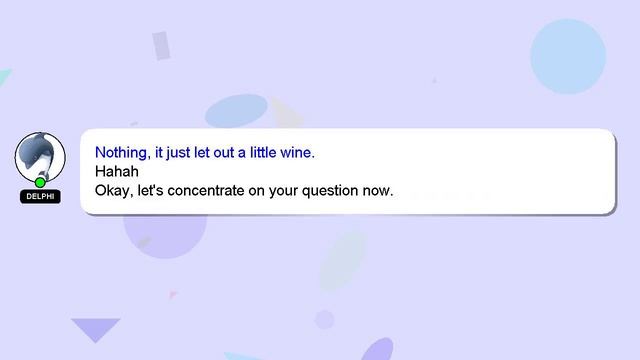
Task: Click the word 'Nothing' in the blue message
Action: 121,152
